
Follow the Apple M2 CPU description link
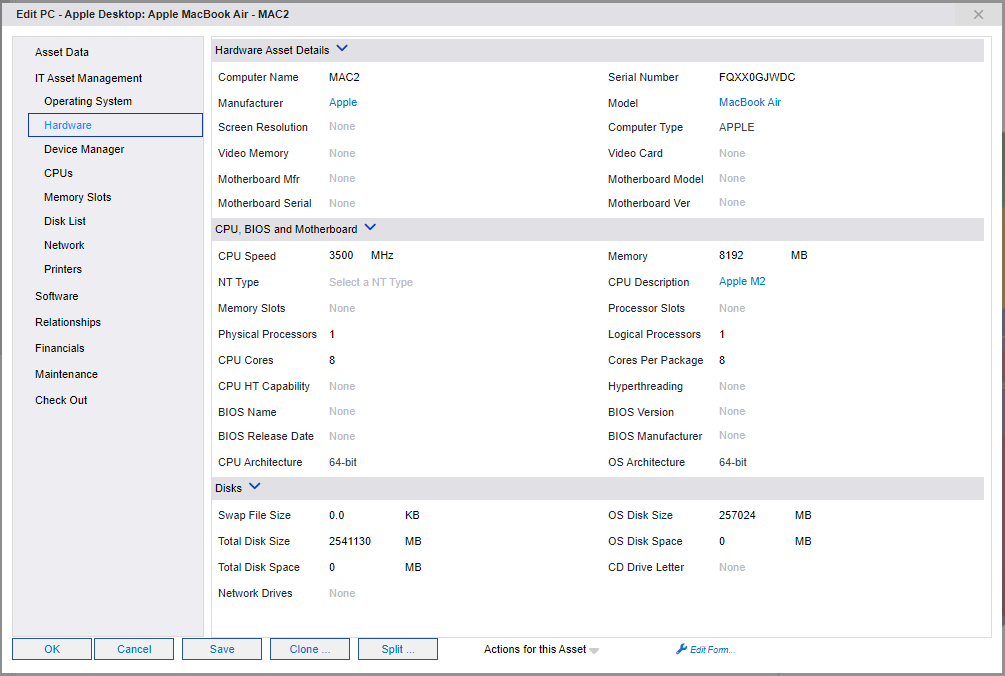742,281
